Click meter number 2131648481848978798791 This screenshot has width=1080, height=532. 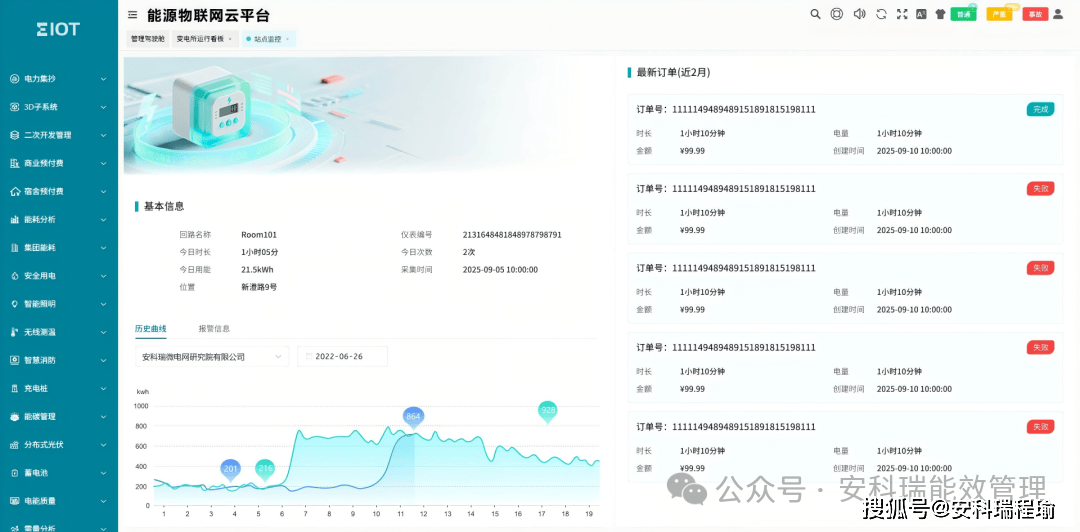512,234
